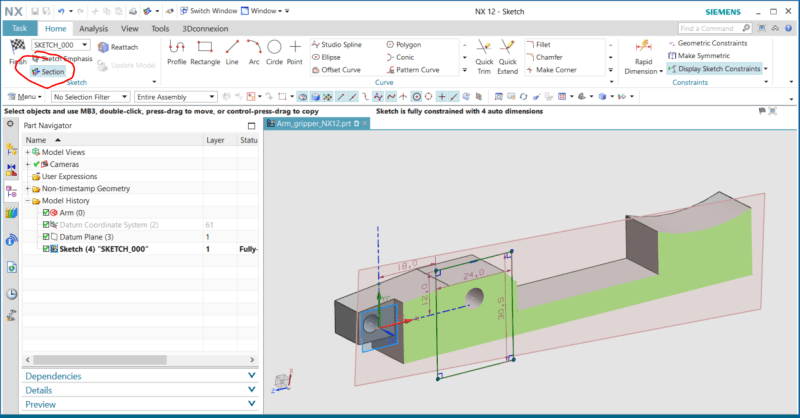Select the Rectangle sketch tool
The width and height of the screenshot is (800, 418).
[x=205, y=53]
